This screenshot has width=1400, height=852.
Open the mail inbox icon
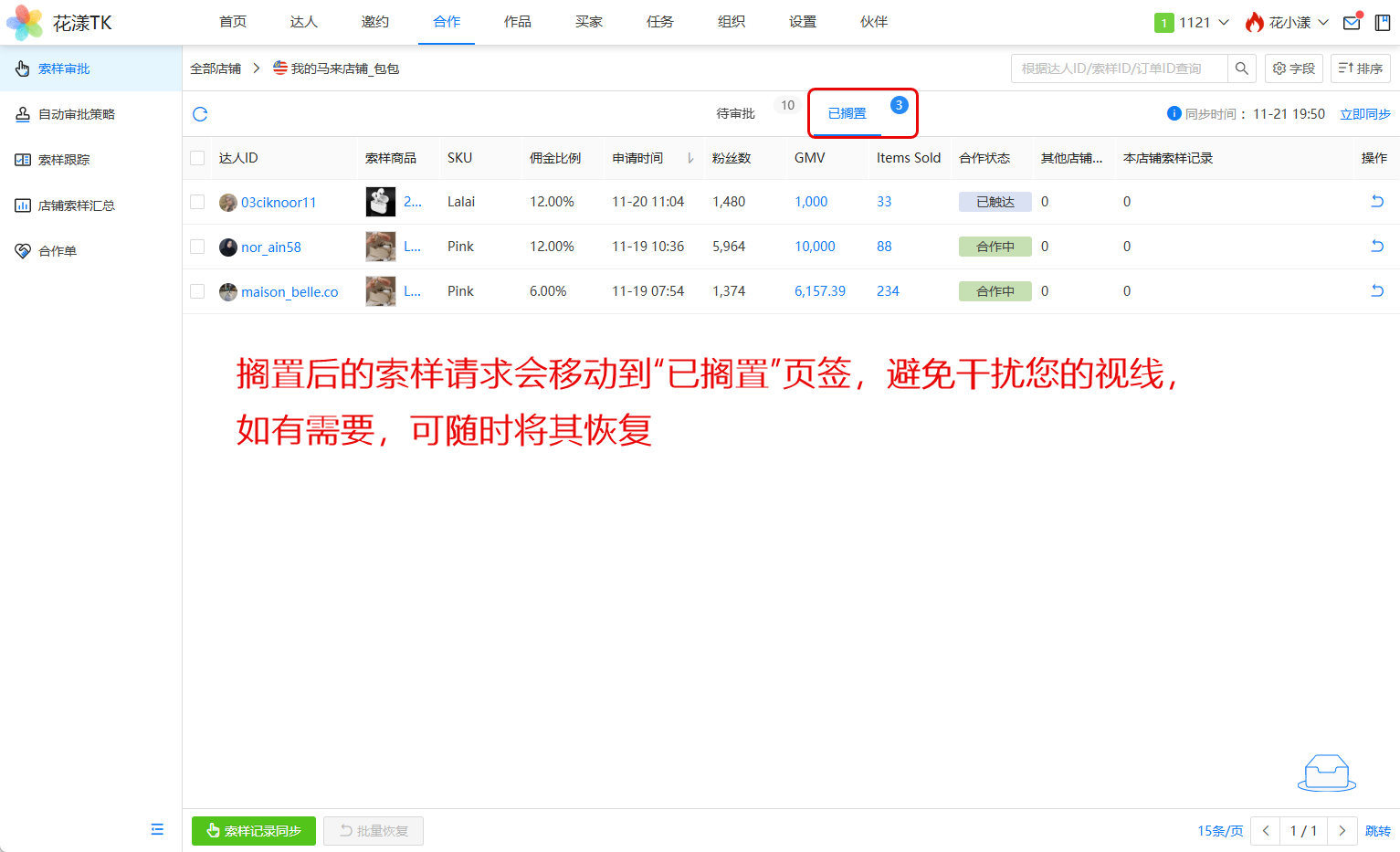pos(1352,23)
